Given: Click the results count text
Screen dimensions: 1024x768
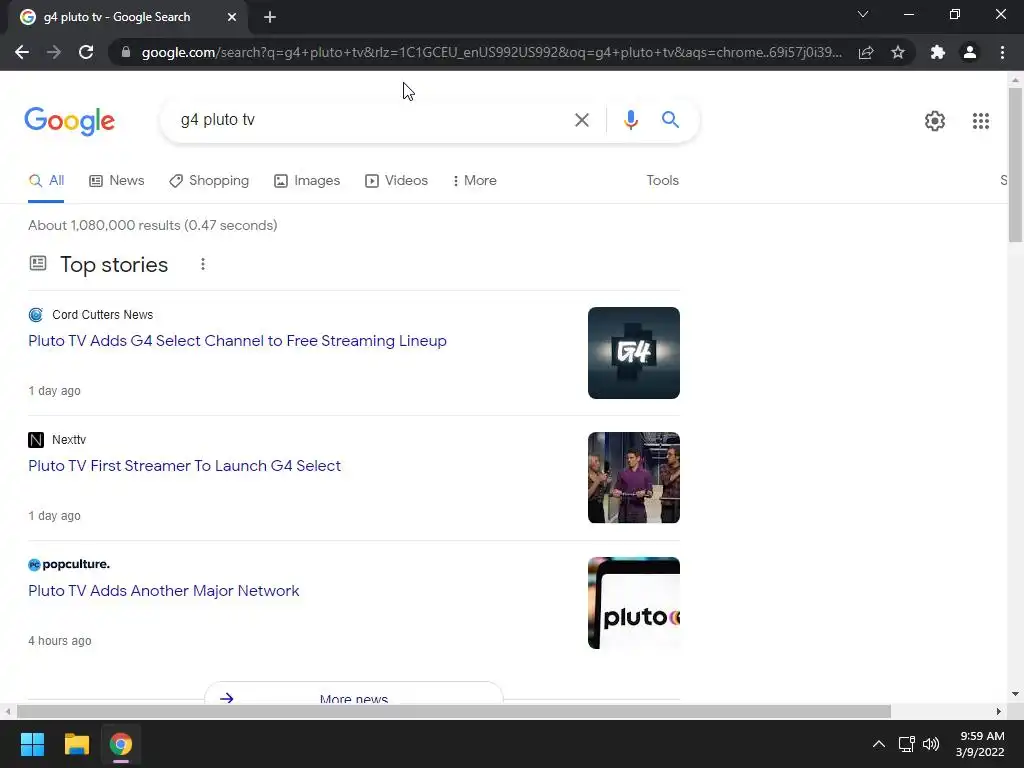Looking at the screenshot, I should click(x=153, y=225).
